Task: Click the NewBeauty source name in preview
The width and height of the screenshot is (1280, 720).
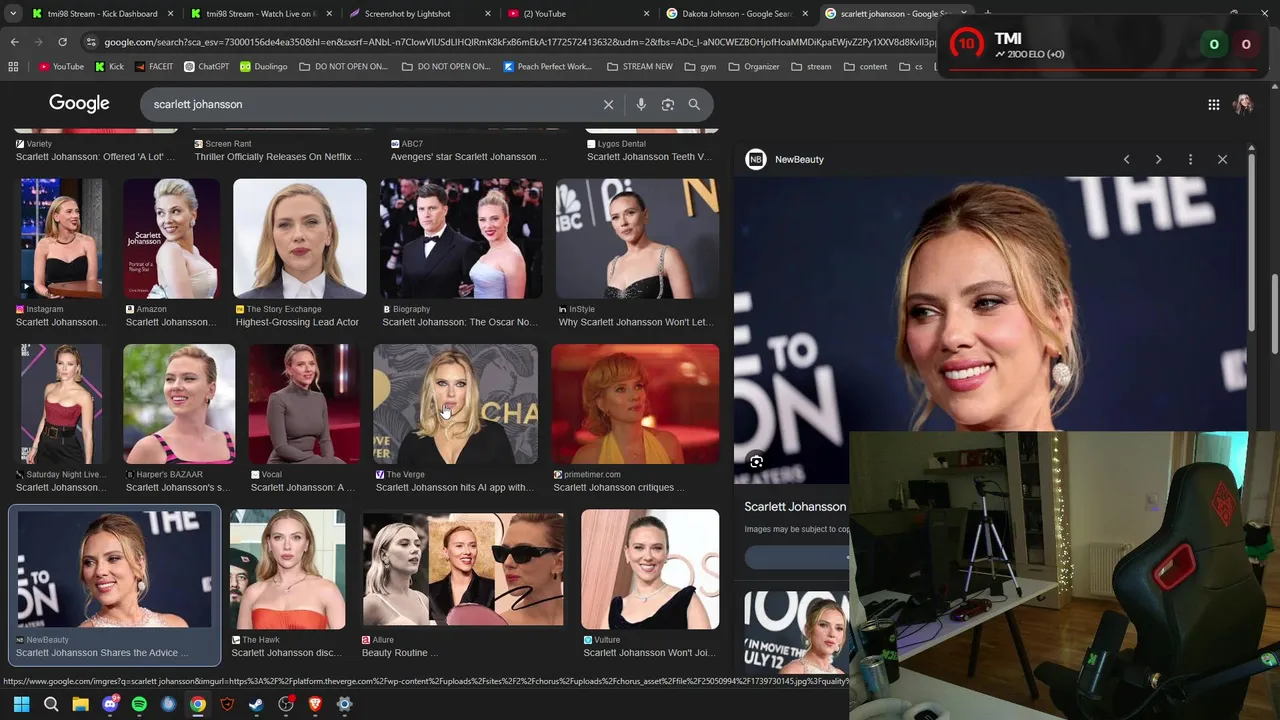Action: coord(799,159)
